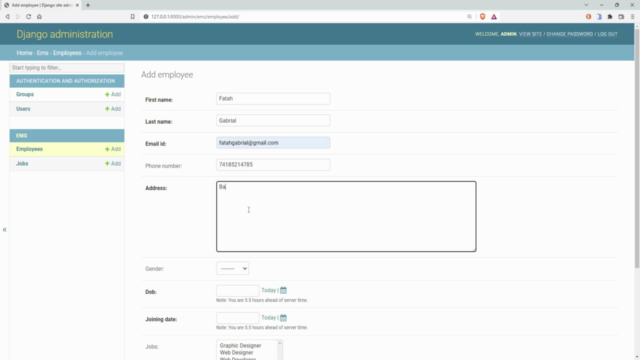
Task: Click the Dob date input
Action: (238, 291)
